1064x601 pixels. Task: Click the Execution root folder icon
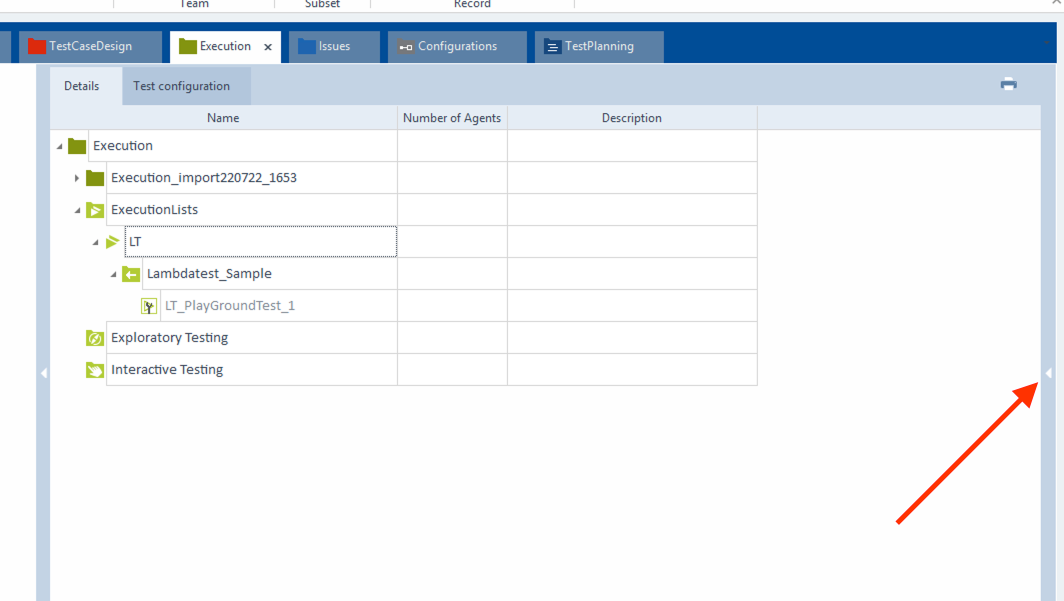tap(77, 146)
